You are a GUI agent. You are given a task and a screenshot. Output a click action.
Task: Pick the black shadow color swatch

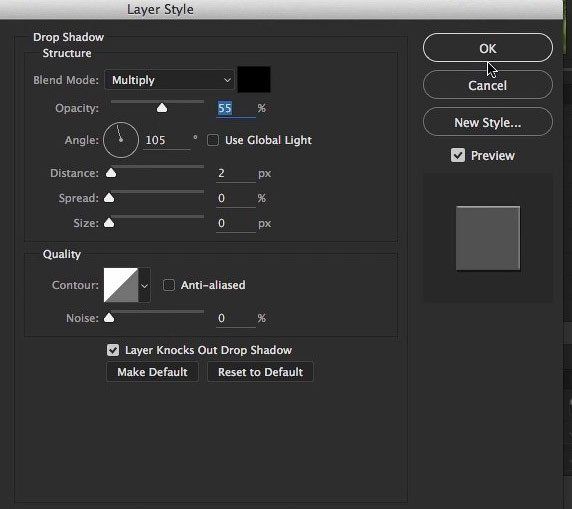pyautogui.click(x=254, y=79)
